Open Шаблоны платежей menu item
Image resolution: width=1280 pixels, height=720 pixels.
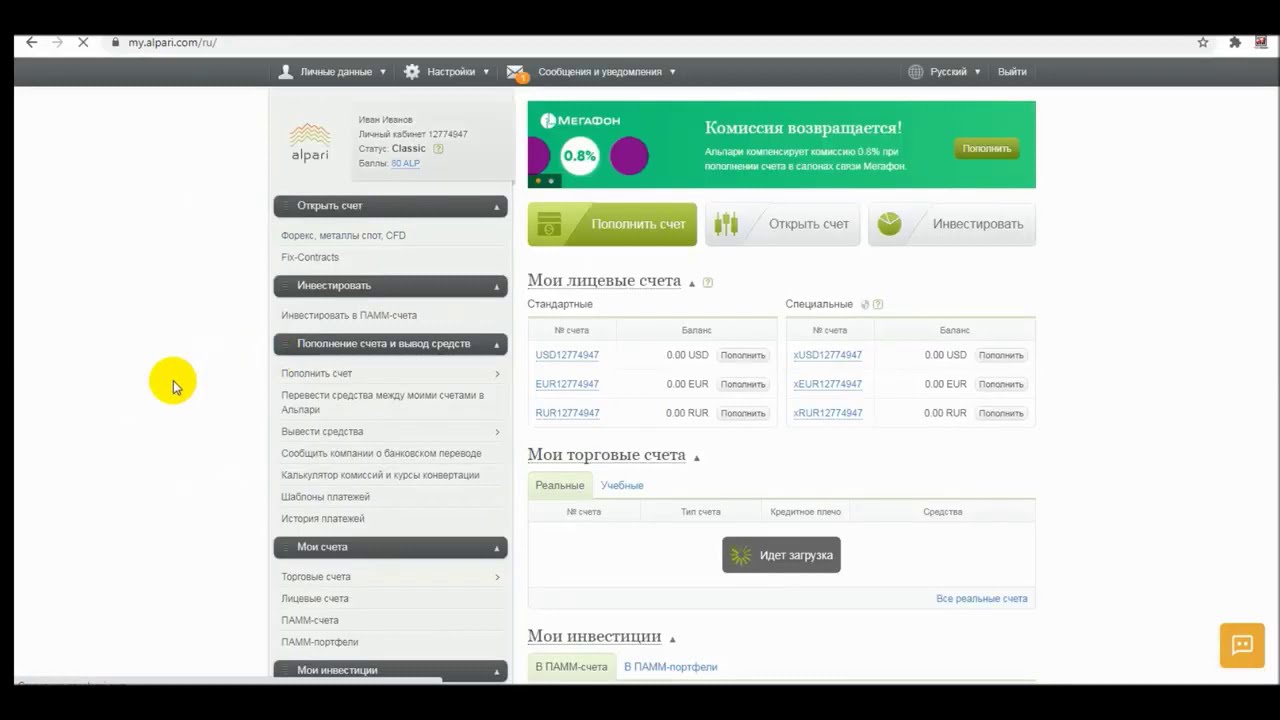tap(325, 497)
